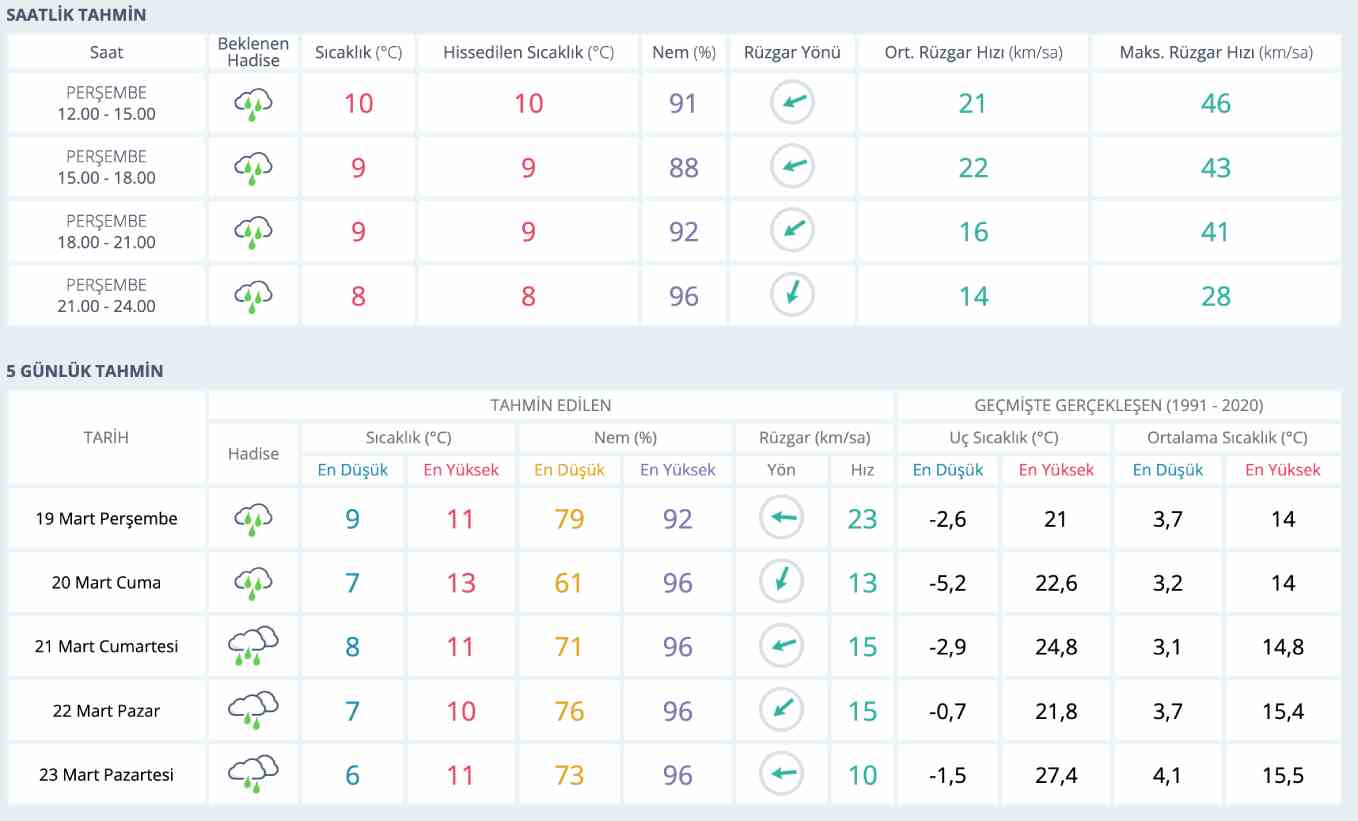Click the Uç Sıcaklık (°C) subheader
The height and width of the screenshot is (821, 1358).
pyautogui.click(x=1003, y=438)
